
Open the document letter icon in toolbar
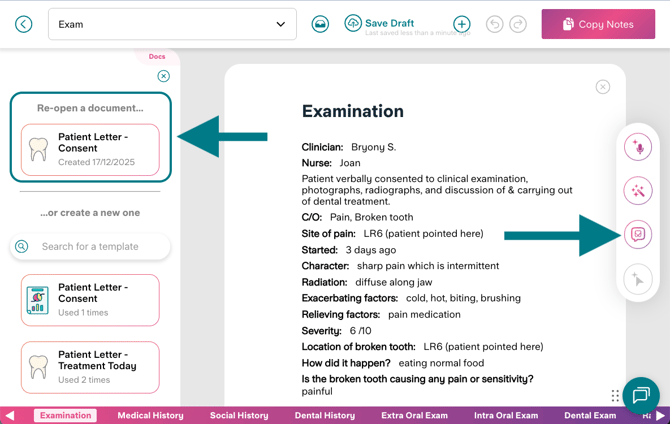coord(637,235)
